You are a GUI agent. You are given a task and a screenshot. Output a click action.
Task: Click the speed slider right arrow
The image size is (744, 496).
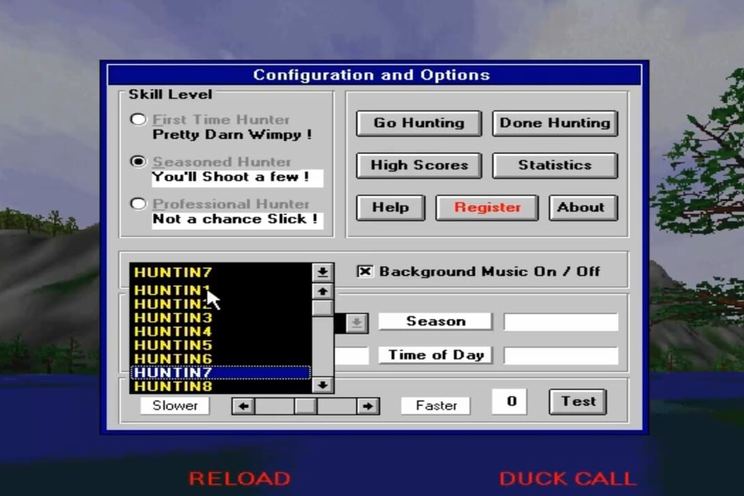point(368,406)
